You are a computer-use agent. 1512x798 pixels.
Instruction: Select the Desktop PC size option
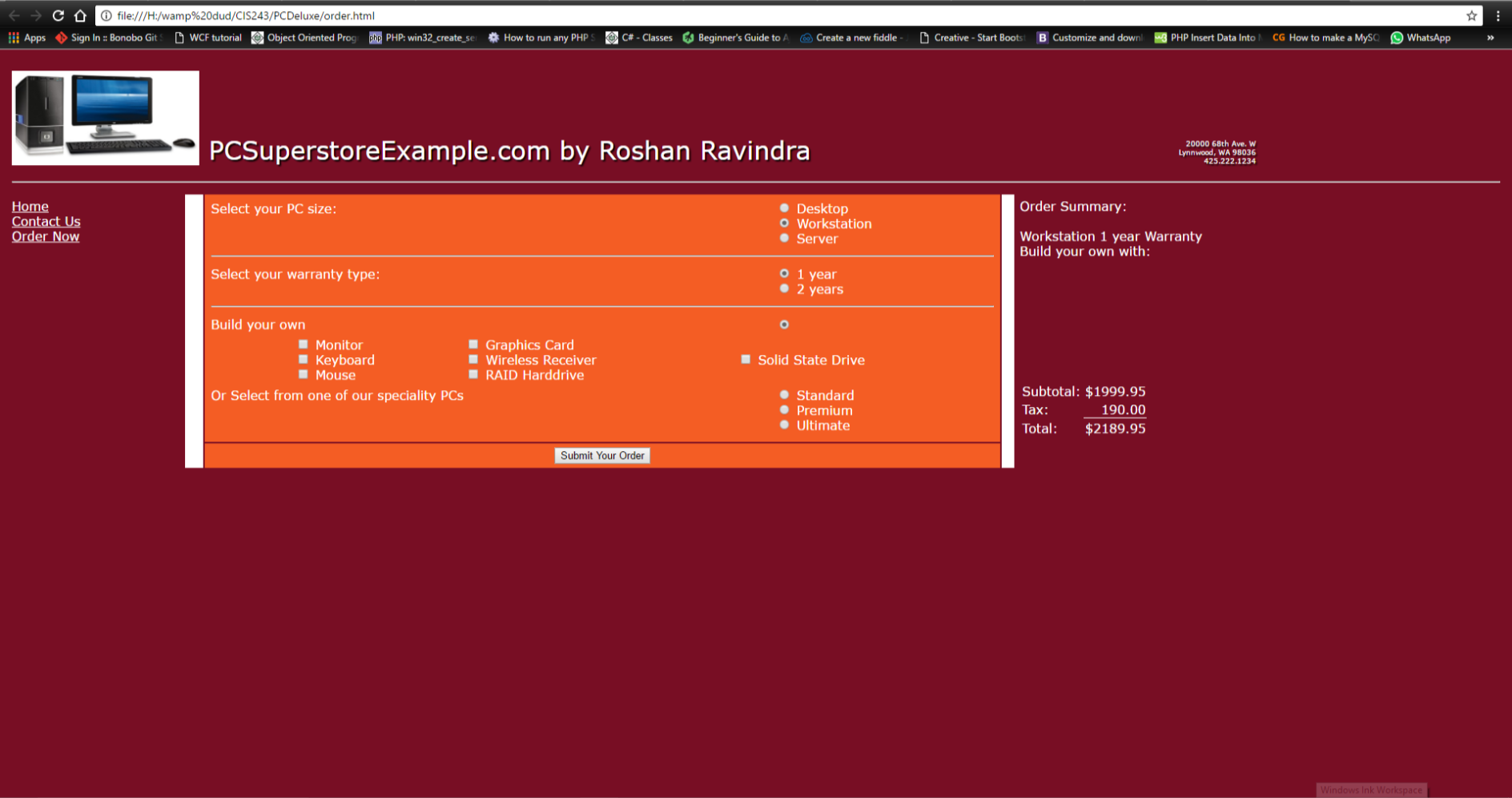coord(784,208)
